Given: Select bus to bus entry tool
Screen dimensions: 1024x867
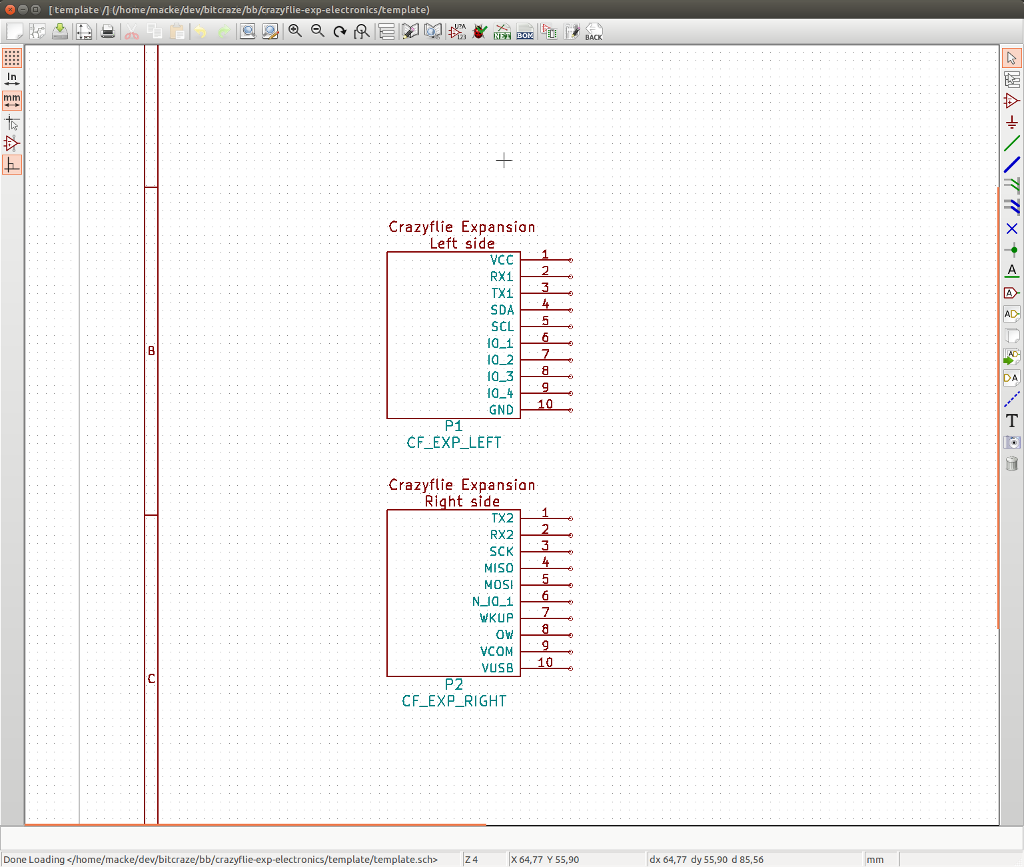Looking at the screenshot, I should pos(1012,207).
